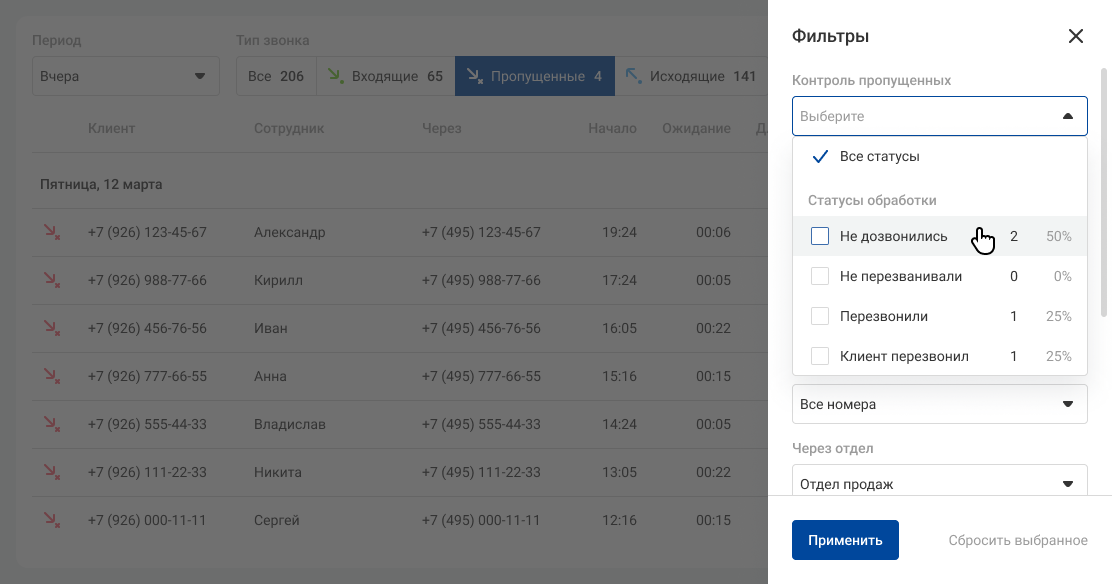The image size is (1112, 584).
Task: Switch to the Входящие calls tab
Action: 385,76
